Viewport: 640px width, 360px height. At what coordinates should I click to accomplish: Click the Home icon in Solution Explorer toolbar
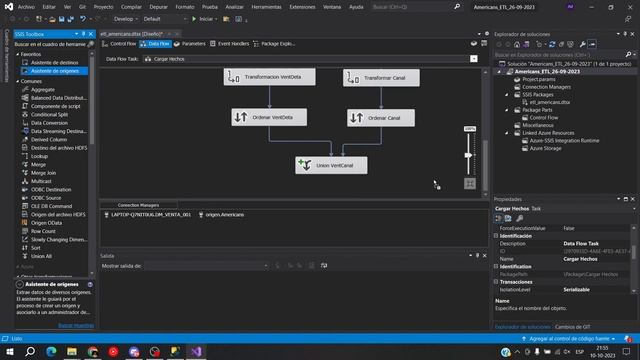click(517, 44)
